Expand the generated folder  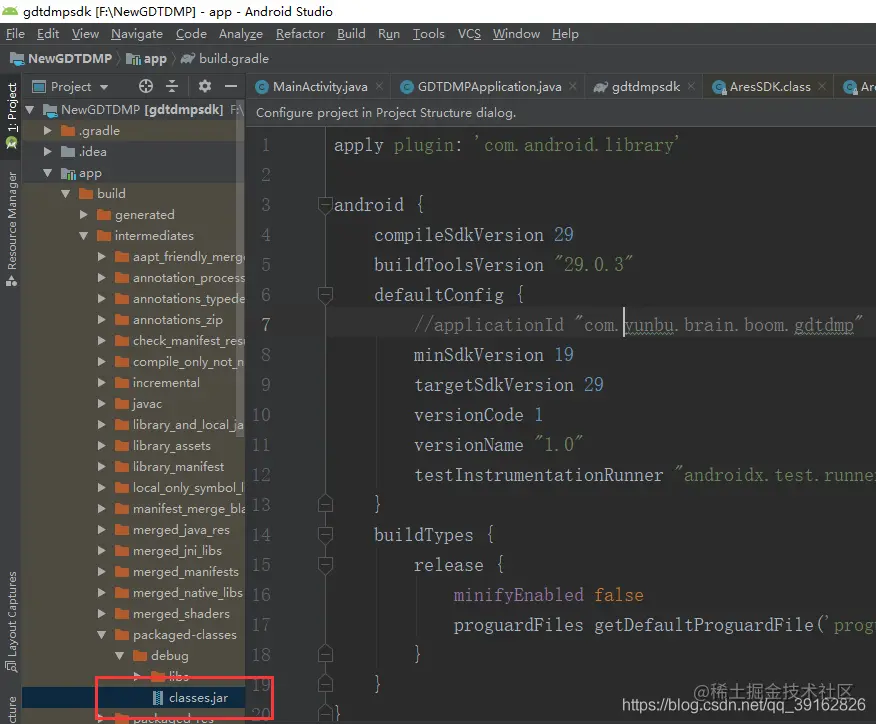83,215
